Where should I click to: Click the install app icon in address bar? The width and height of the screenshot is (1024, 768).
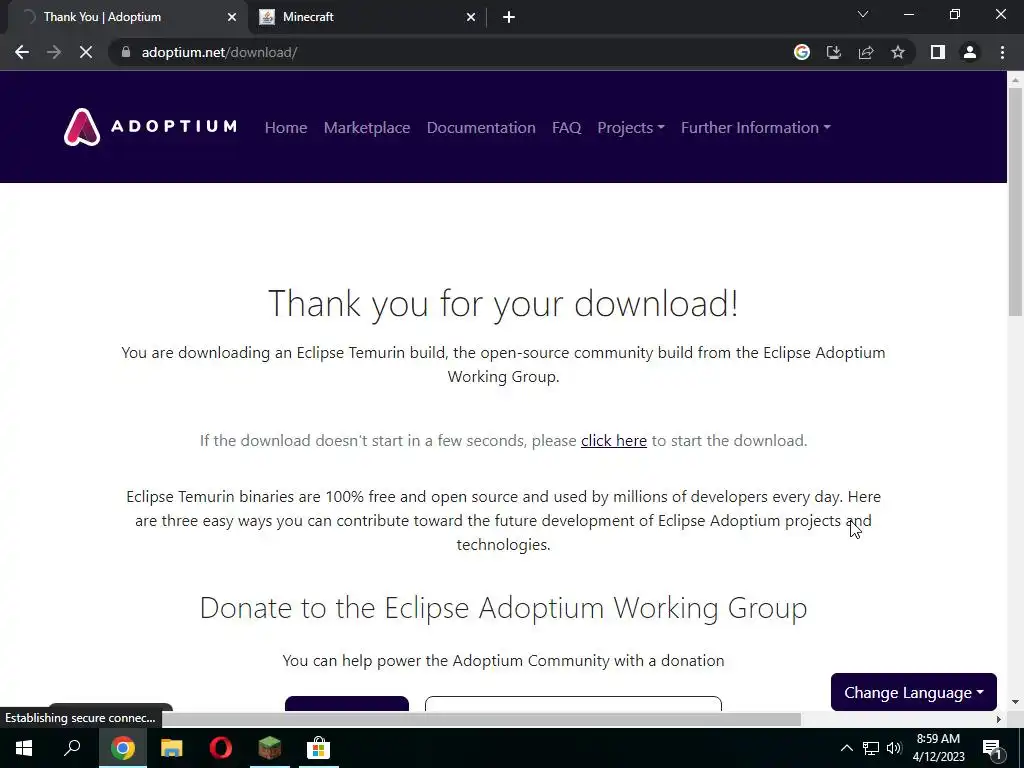point(834,52)
